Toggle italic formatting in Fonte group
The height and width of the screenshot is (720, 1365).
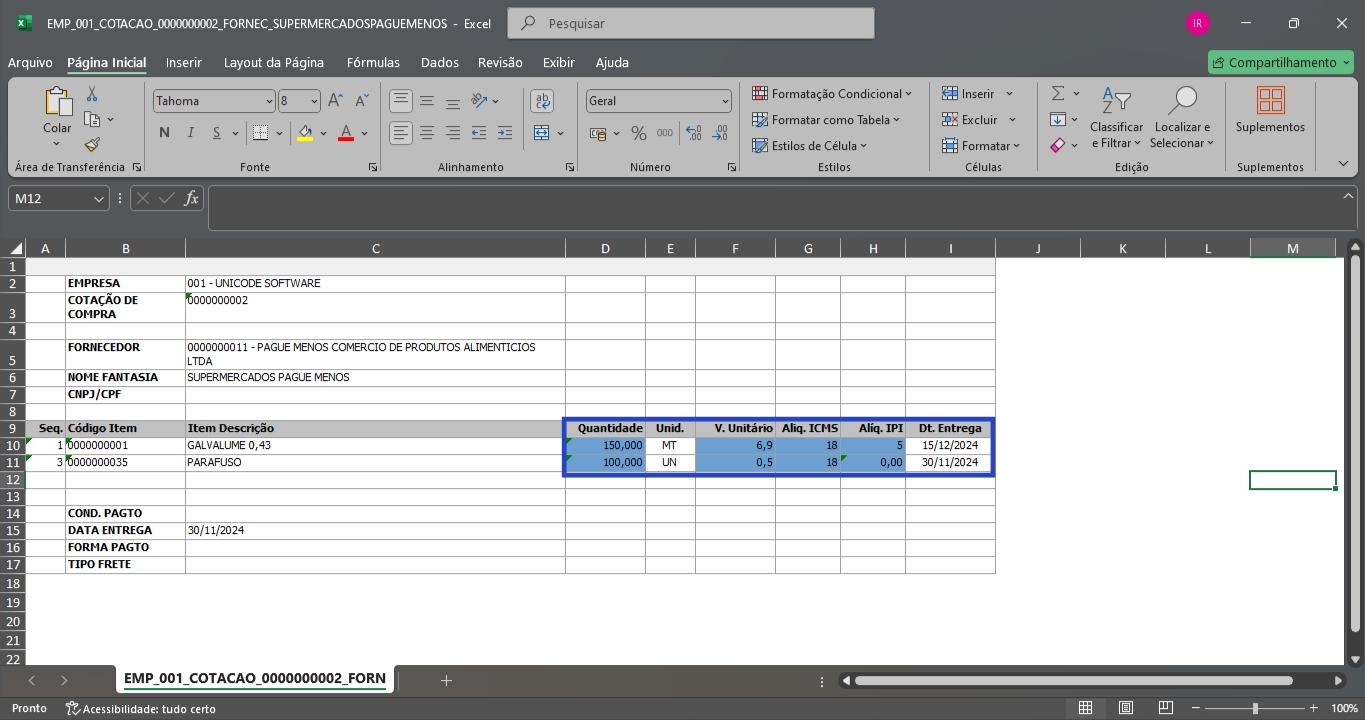click(x=190, y=133)
